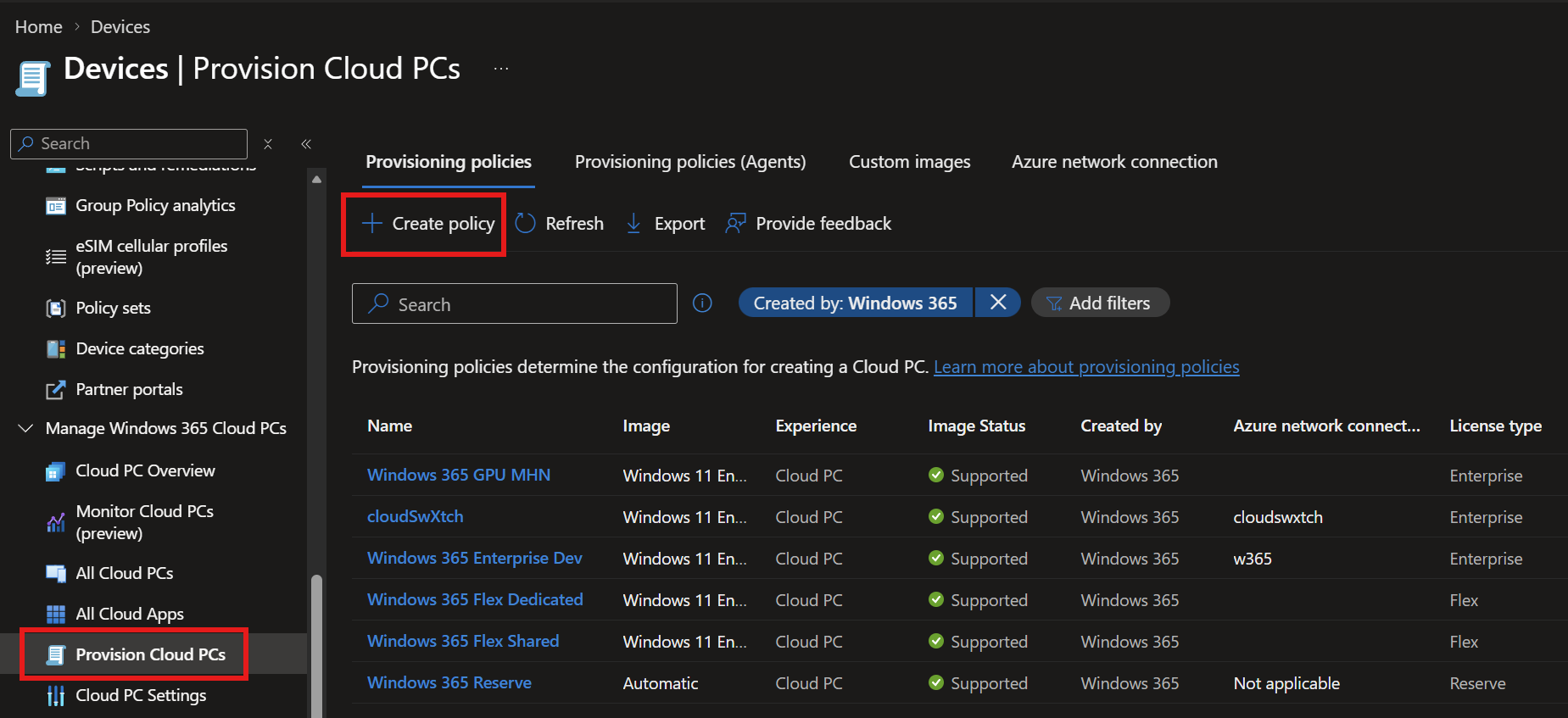Click the Export button label
The image size is (1568, 718).
point(679,224)
